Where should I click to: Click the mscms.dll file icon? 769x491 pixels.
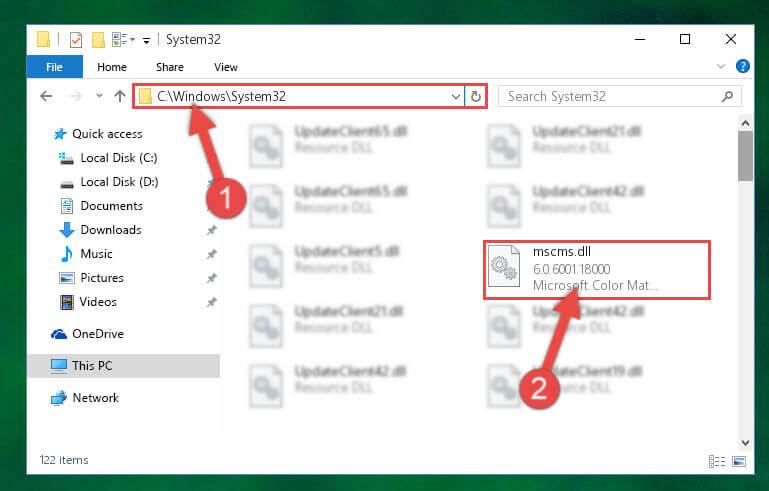tap(503, 269)
